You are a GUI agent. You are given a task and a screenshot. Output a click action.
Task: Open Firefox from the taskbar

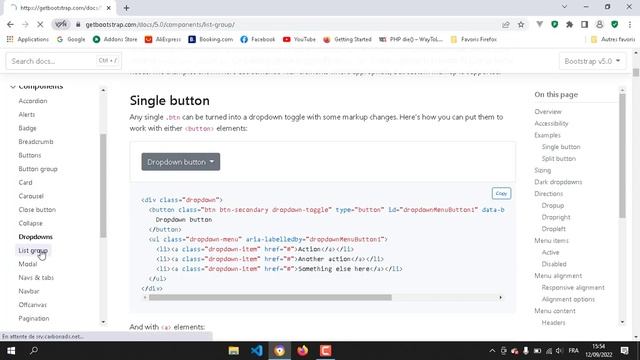pos(302,351)
